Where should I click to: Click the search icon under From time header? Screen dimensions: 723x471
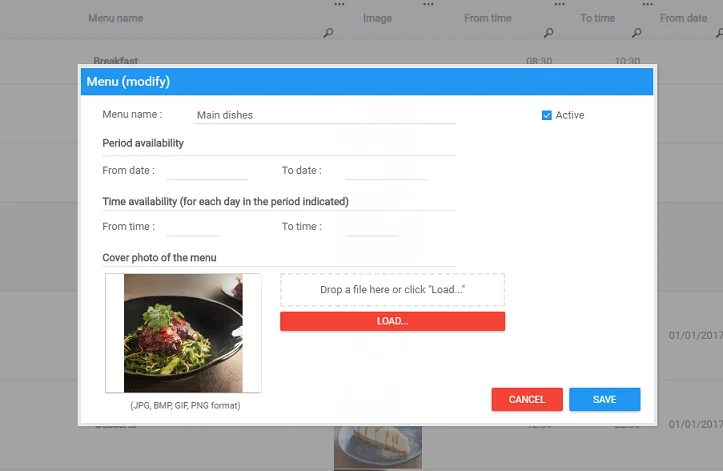pos(548,33)
